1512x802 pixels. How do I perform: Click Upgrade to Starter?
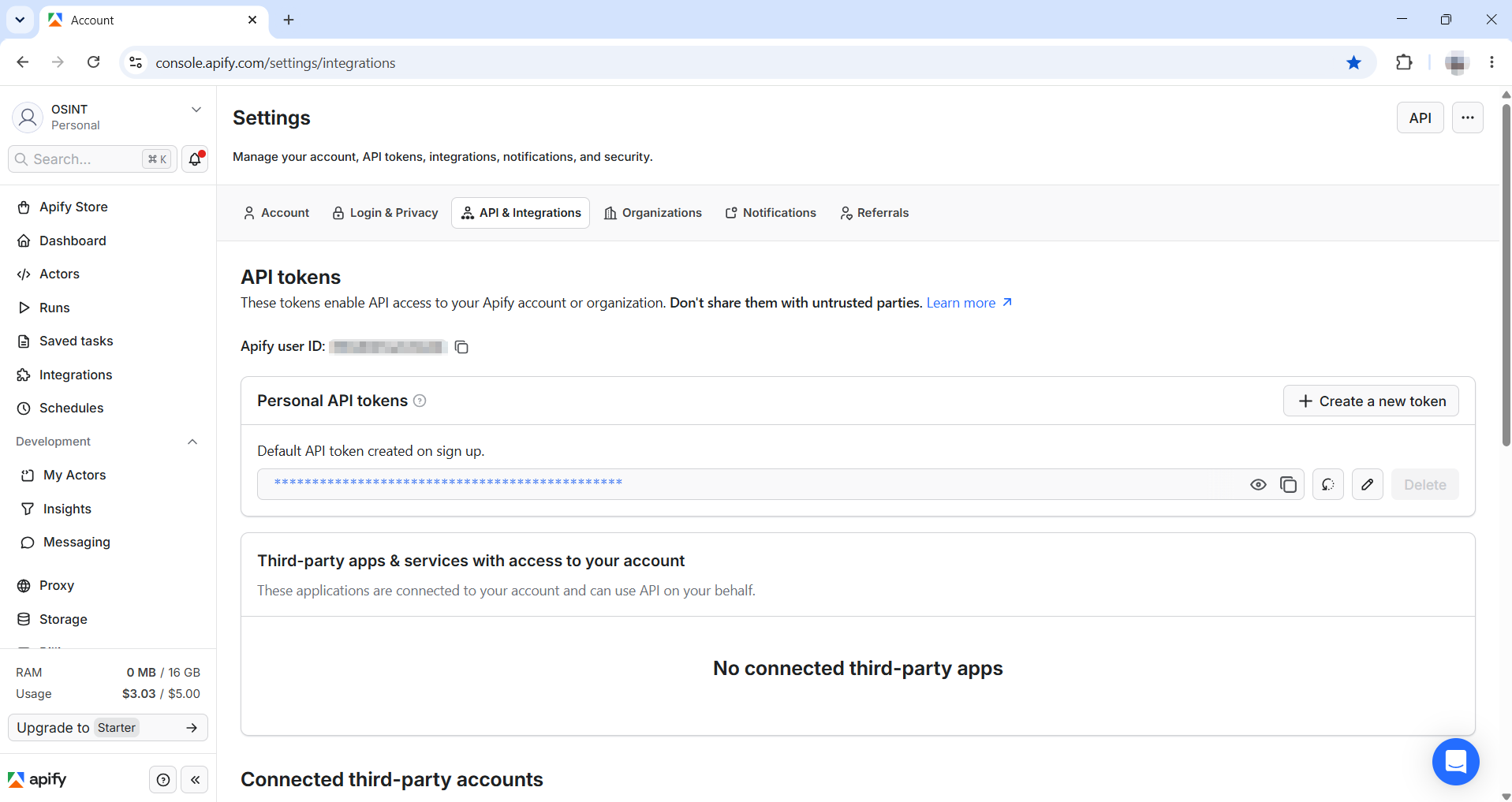pyautogui.click(x=108, y=728)
